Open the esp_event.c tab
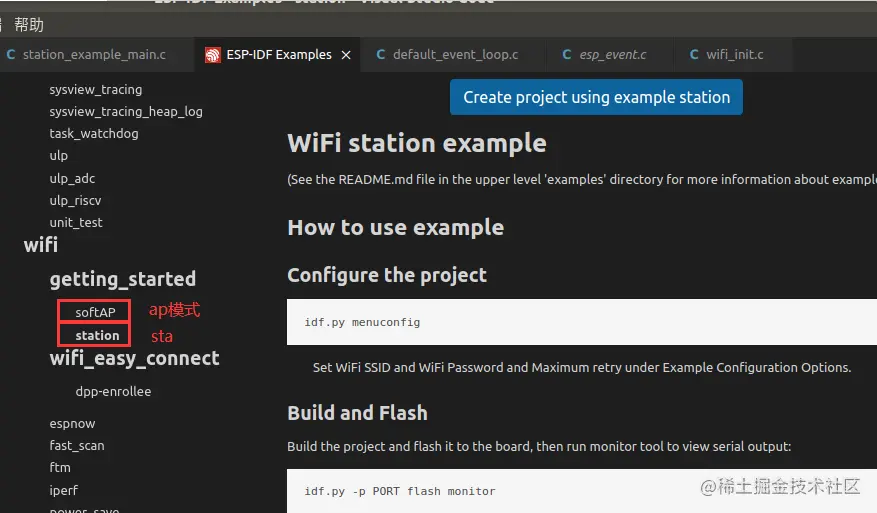 tap(613, 55)
